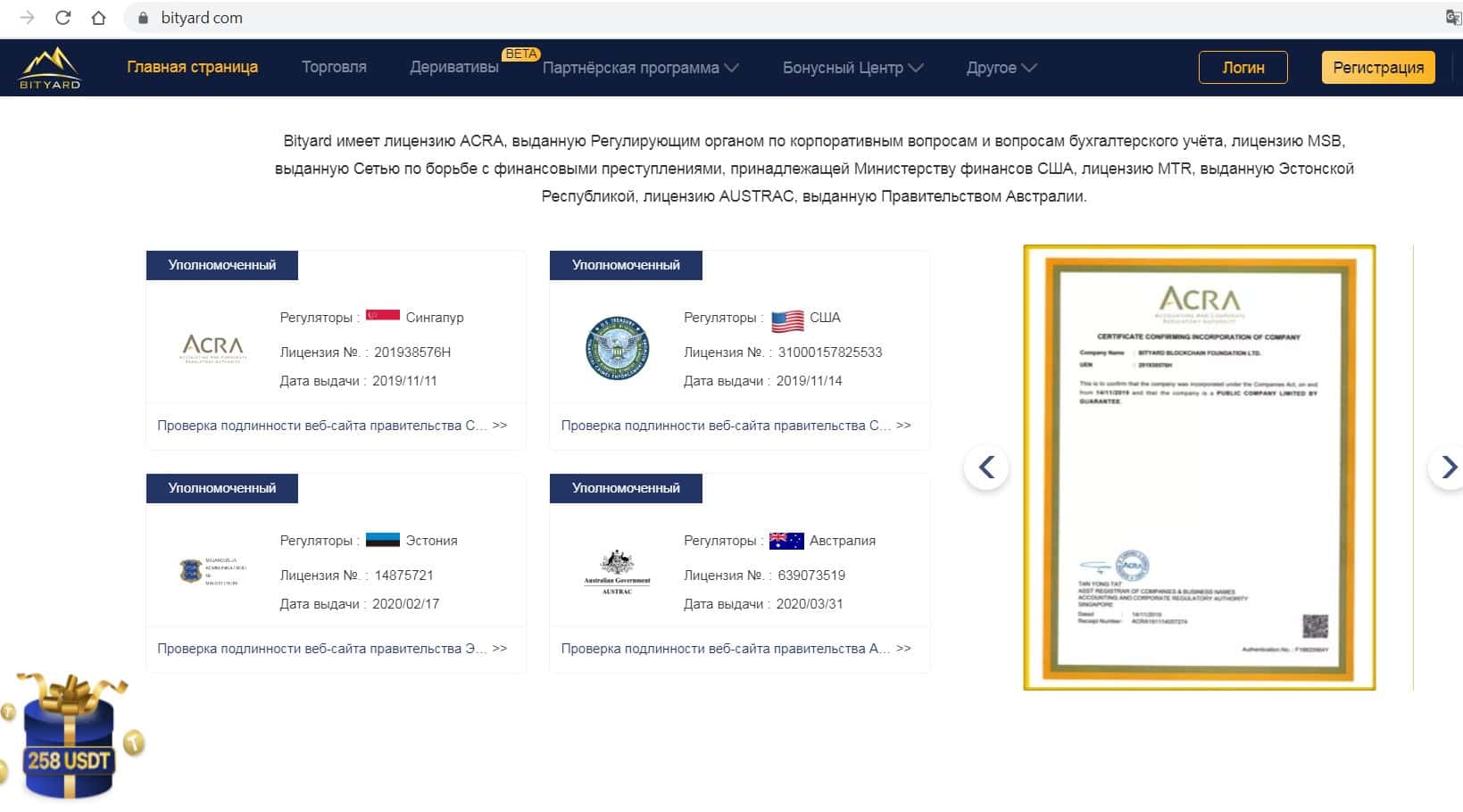Open Деривативы BETA menu item
The image size is (1463, 812).
click(454, 68)
